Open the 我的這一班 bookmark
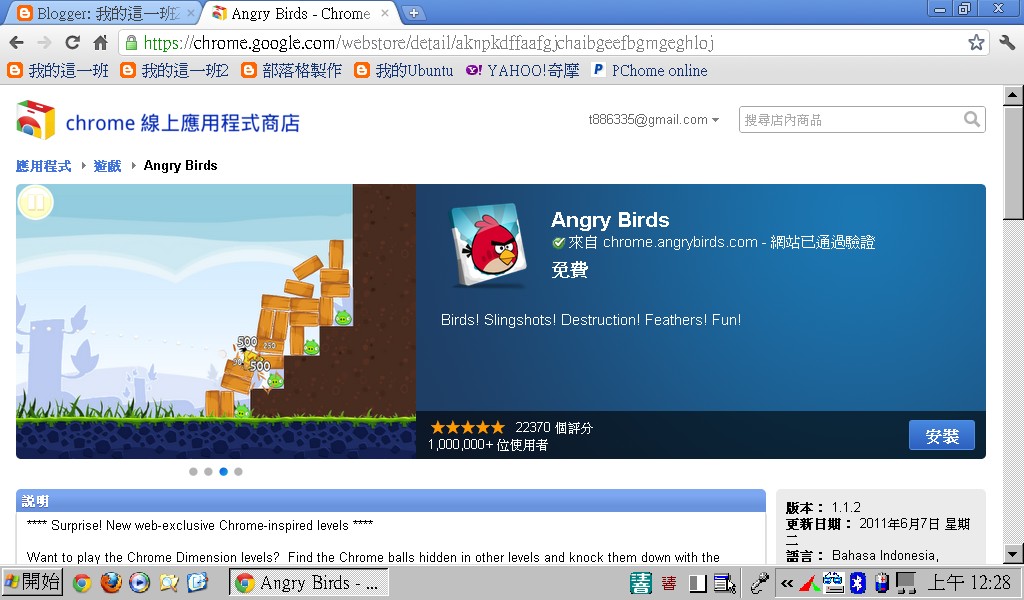1024x600 pixels. point(58,71)
